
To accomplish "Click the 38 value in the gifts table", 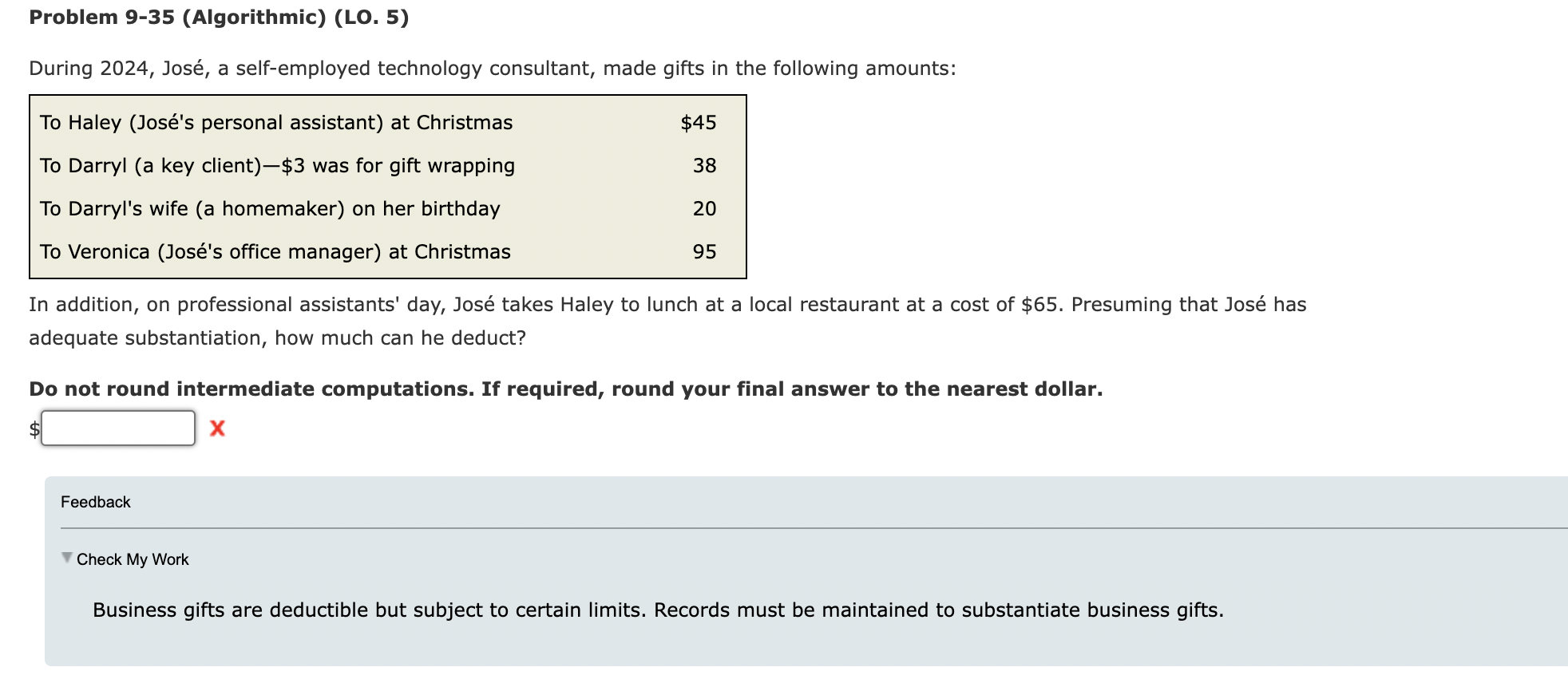I will [x=706, y=165].
